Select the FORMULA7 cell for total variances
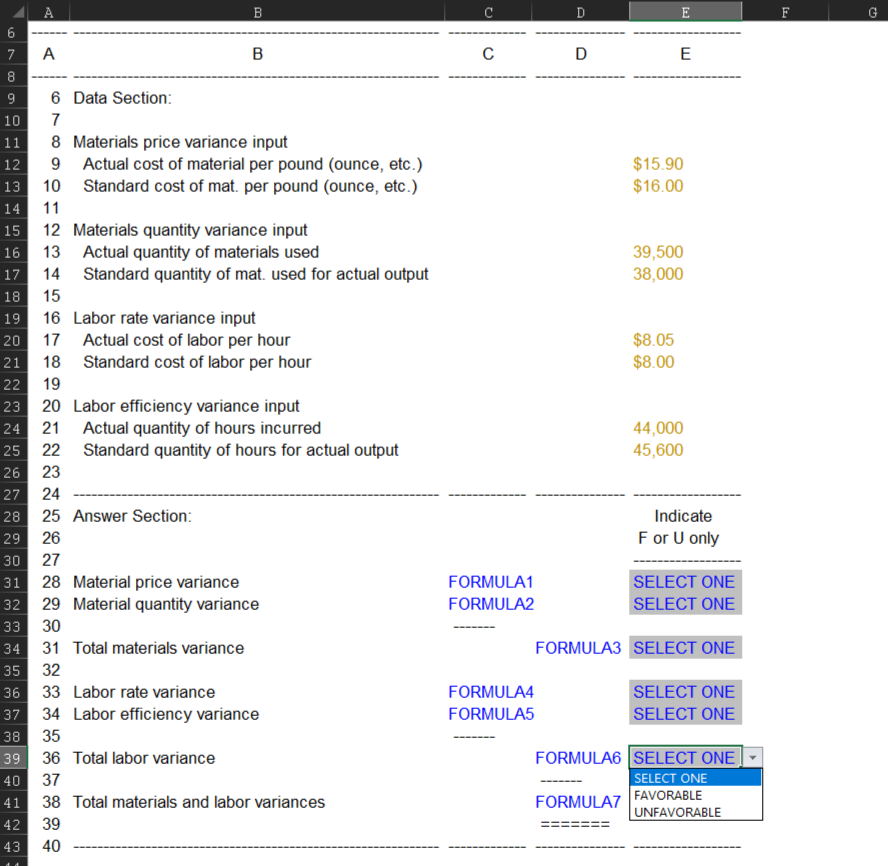Viewport: 888px width, 866px height. coord(578,802)
